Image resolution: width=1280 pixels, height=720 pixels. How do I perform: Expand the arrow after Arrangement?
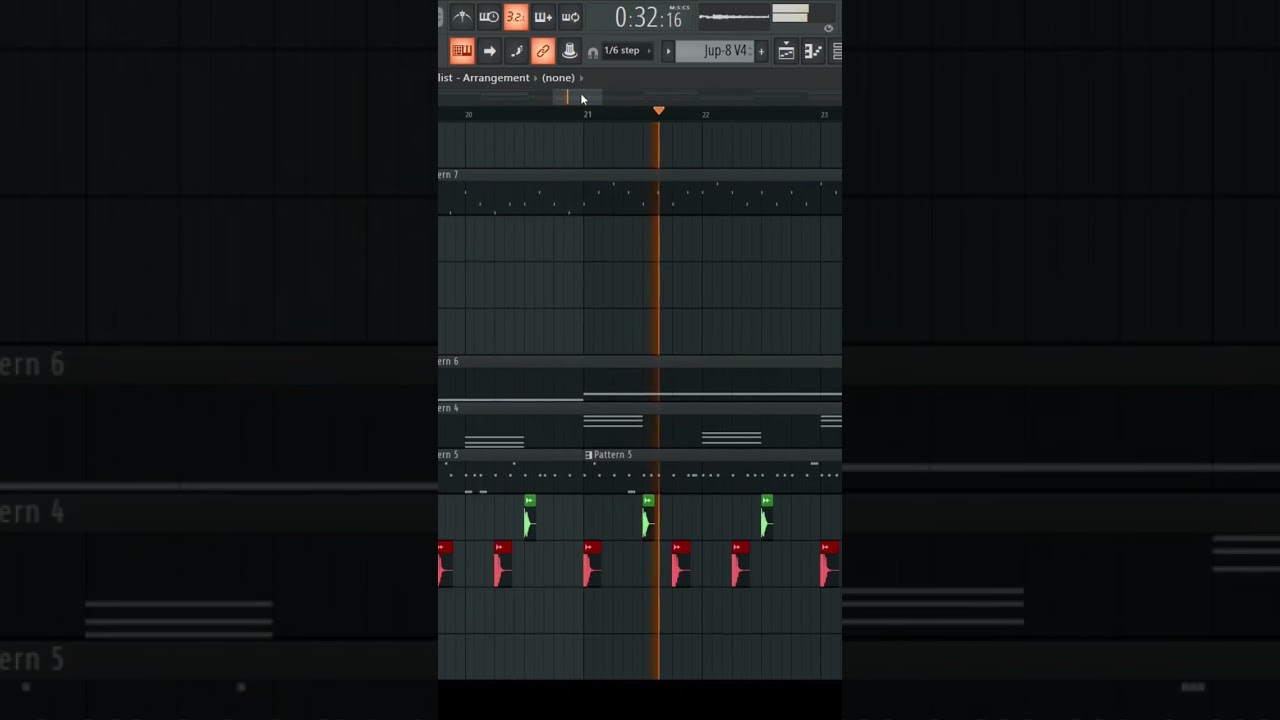tap(535, 78)
